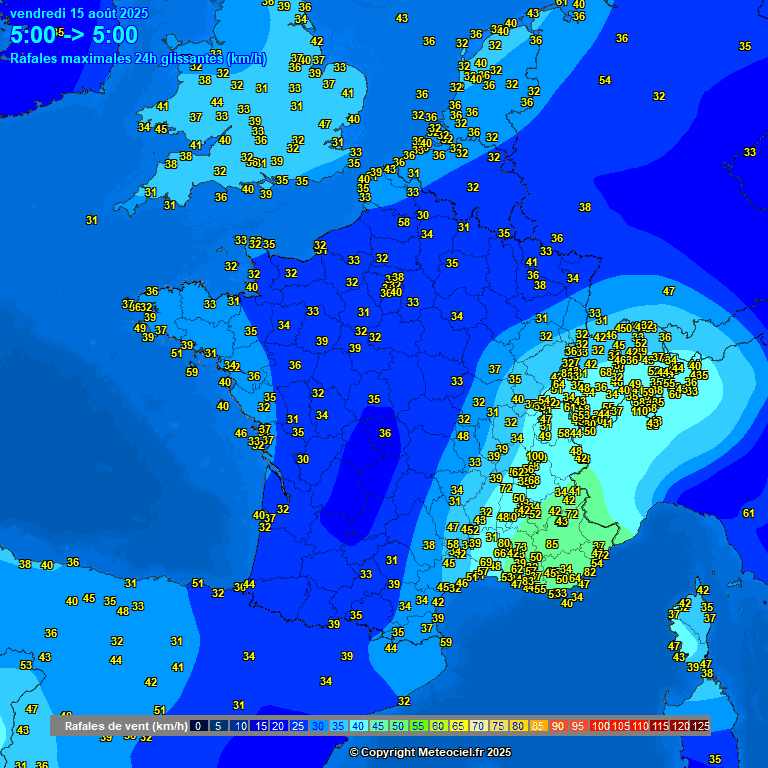Image resolution: width=768 pixels, height=768 pixels.
Task: Click the "Rafales maximales 24h glissantes (km/h)" subtitle
Action: [139, 59]
